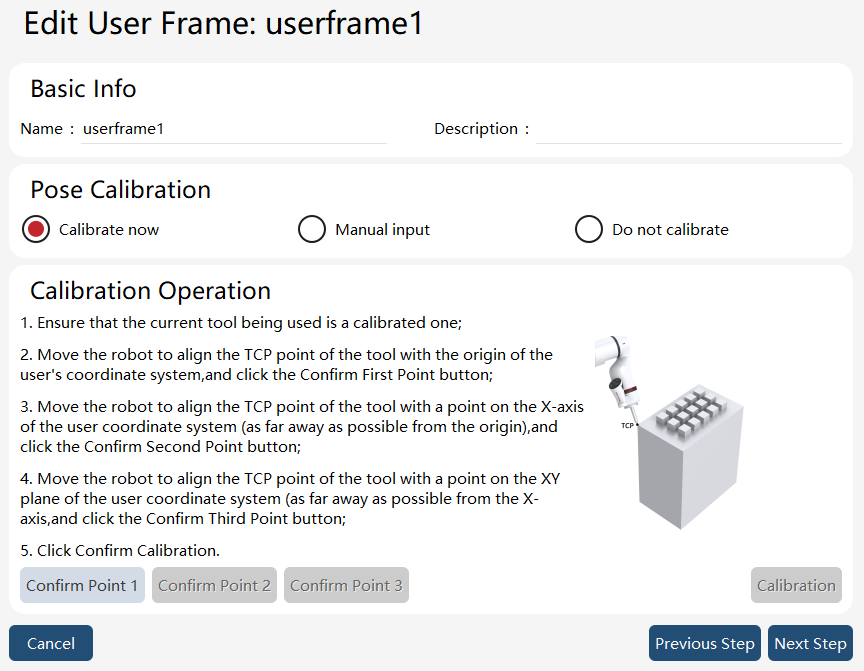Select the Calibrate now radio button
Image resolution: width=864 pixels, height=671 pixels.
(x=36, y=229)
